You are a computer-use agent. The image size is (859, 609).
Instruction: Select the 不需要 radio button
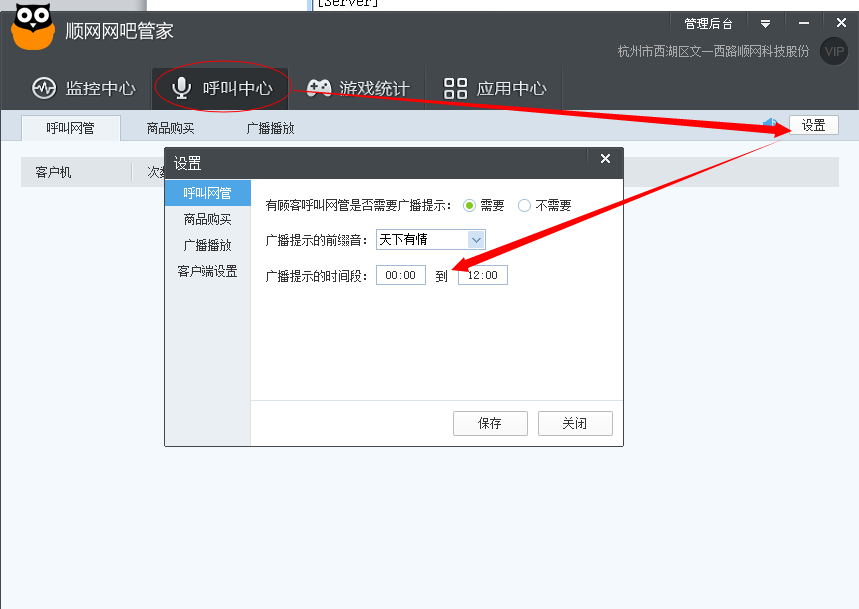point(524,205)
